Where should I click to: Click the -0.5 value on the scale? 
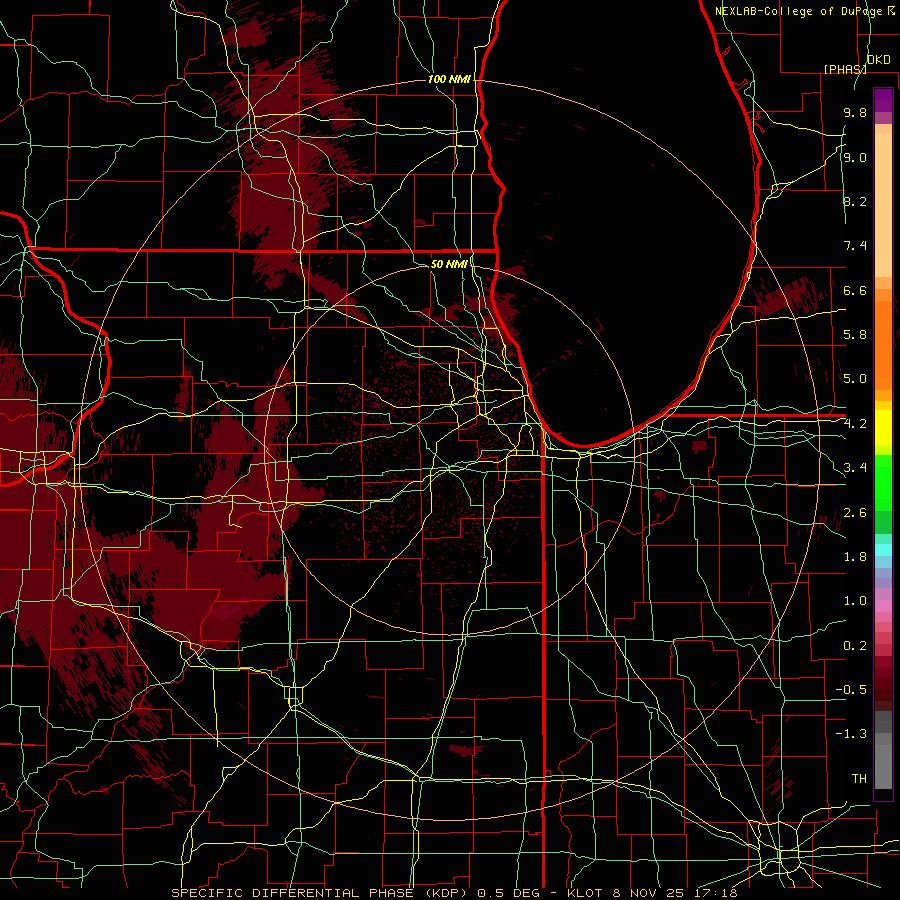tap(851, 690)
